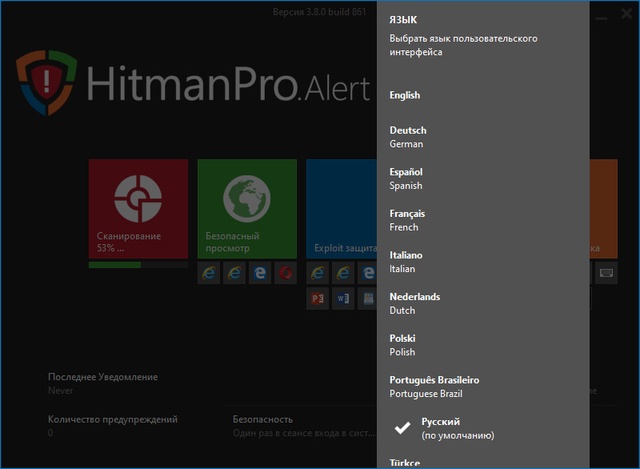Image resolution: width=640 pixels, height=469 pixels.
Task: Click the checkmark beside Русский
Action: click(403, 428)
